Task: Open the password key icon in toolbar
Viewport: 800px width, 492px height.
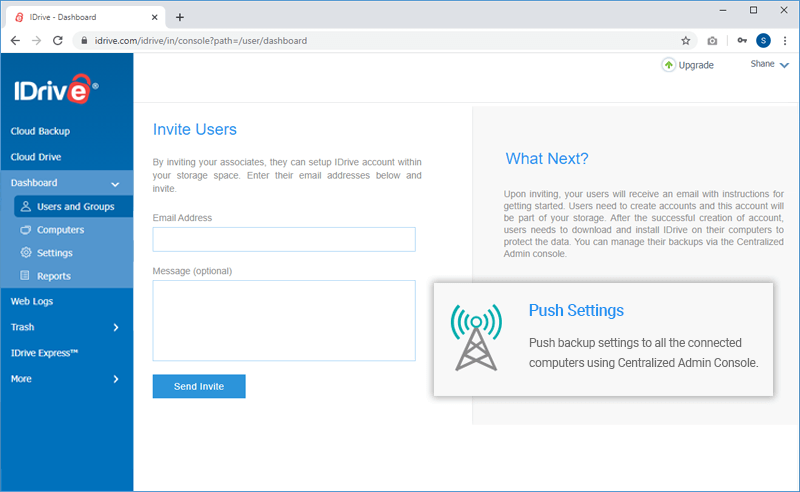Action: [x=742, y=41]
